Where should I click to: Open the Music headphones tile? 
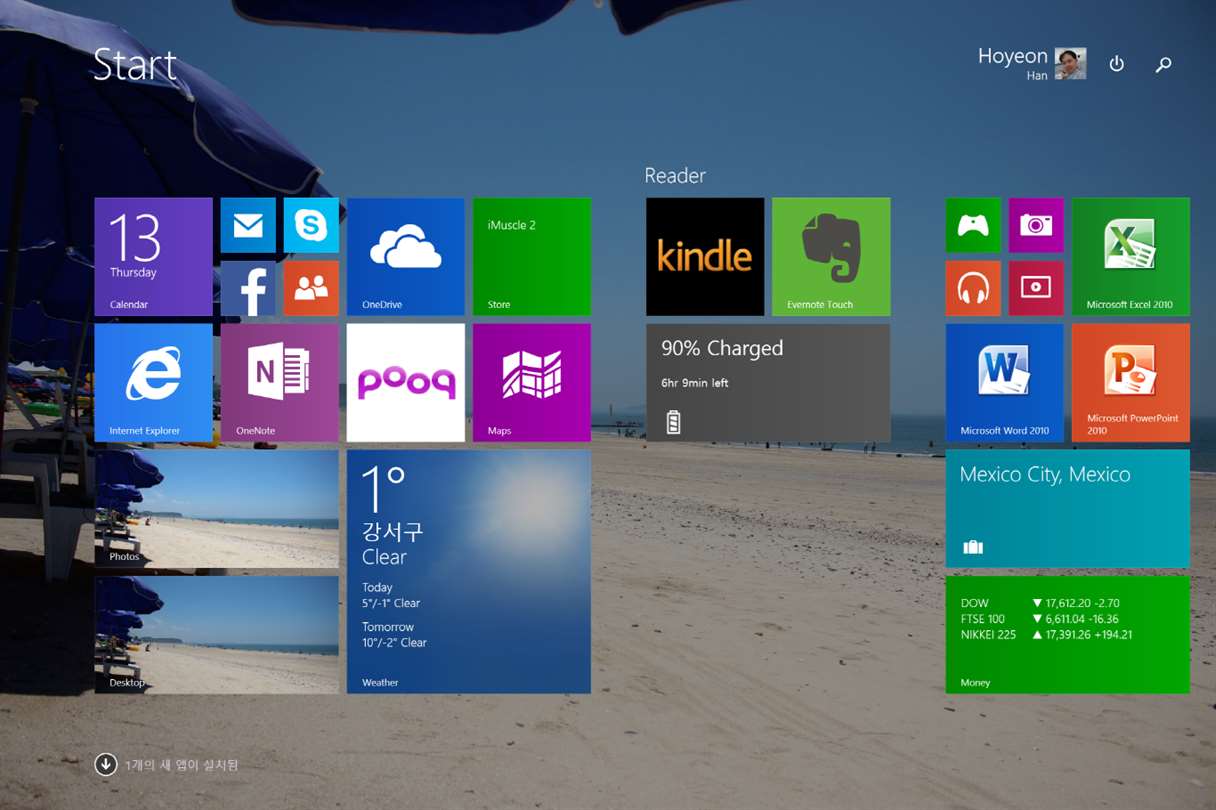(x=973, y=288)
